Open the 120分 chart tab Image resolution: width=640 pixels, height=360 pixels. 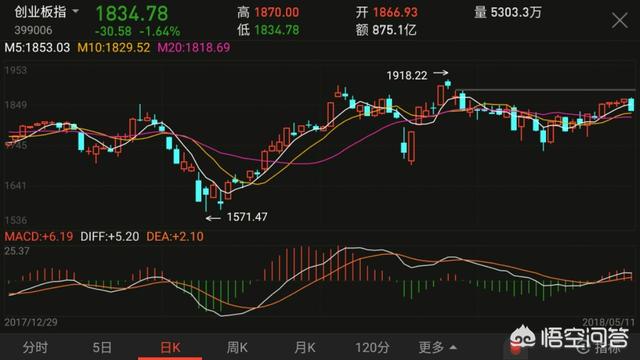coord(372,347)
